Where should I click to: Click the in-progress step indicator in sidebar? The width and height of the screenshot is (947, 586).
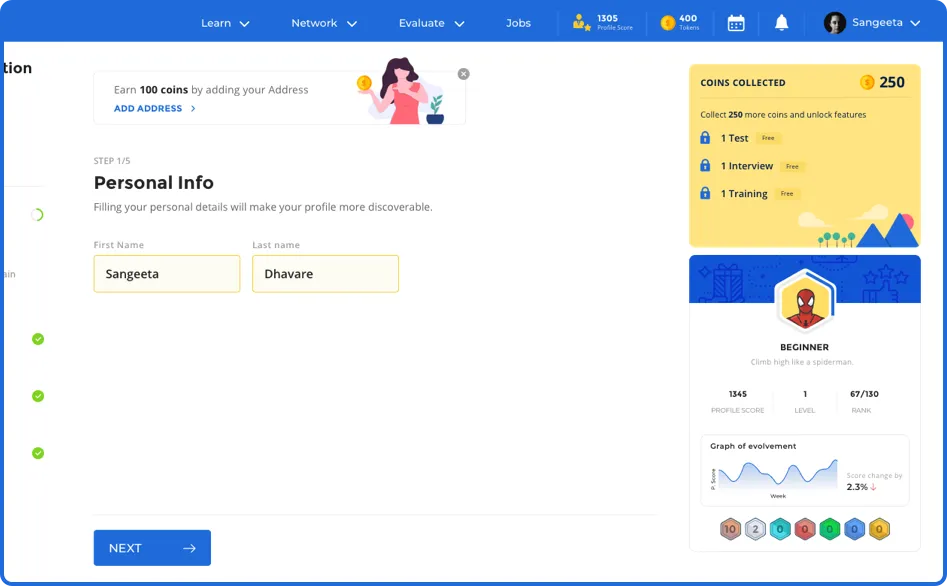pos(37,214)
